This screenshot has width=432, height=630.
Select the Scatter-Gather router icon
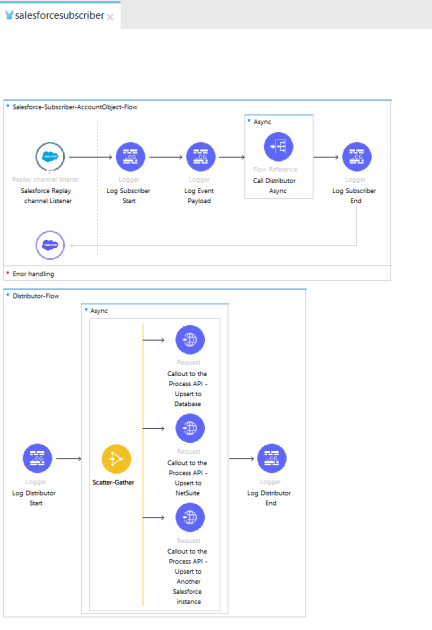pyautogui.click(x=116, y=459)
